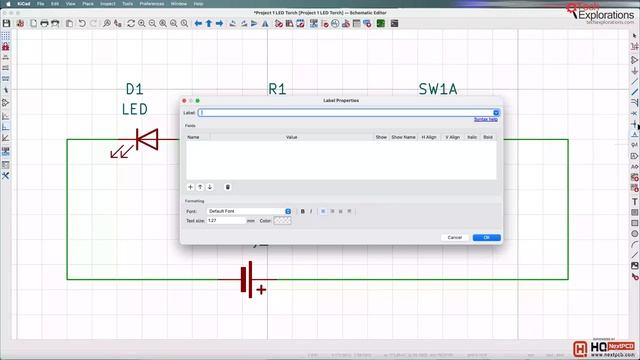Select Draw Circle tool on right toolbar
Screen dimensions: 640x360
coord(635,234)
